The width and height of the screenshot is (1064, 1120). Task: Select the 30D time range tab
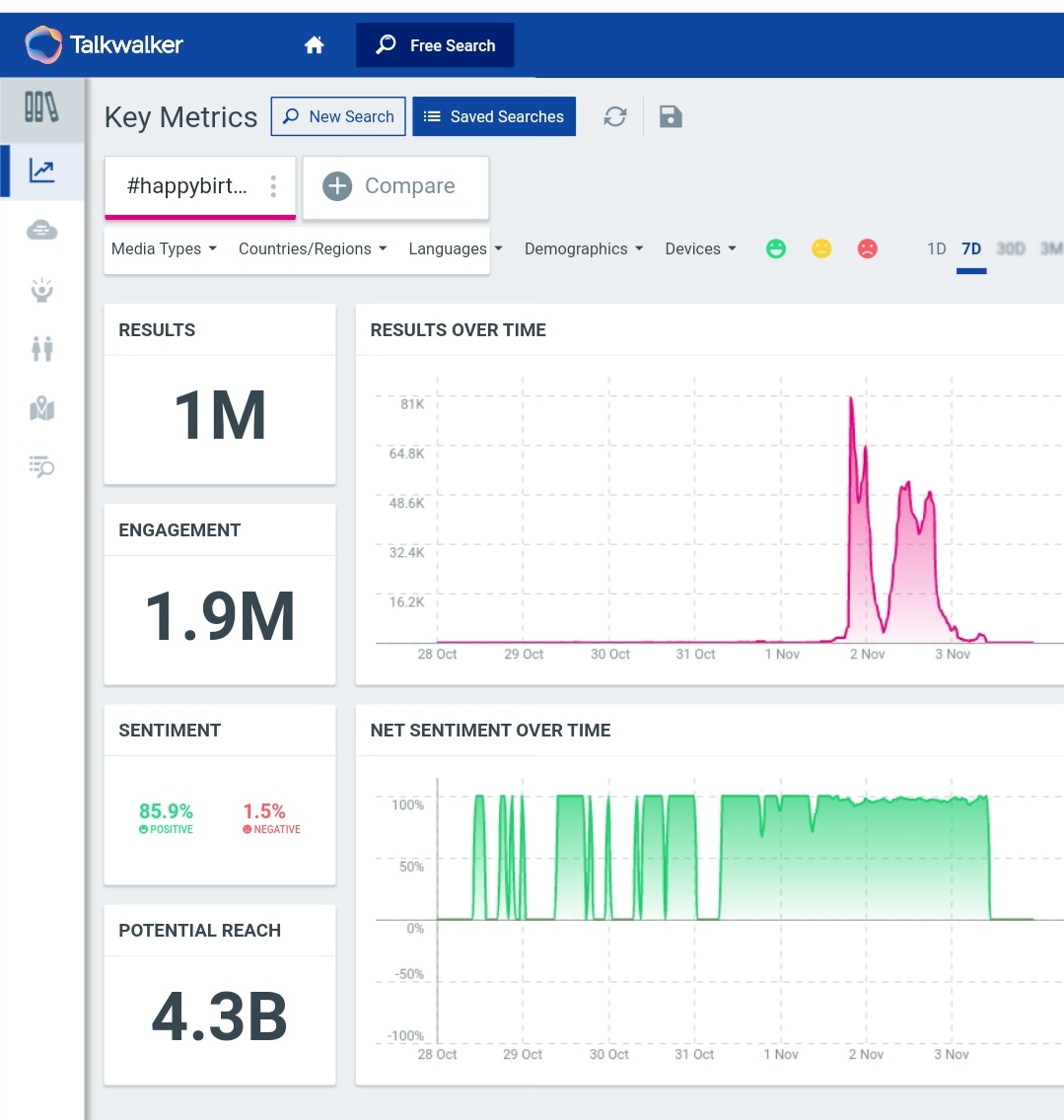click(1011, 248)
